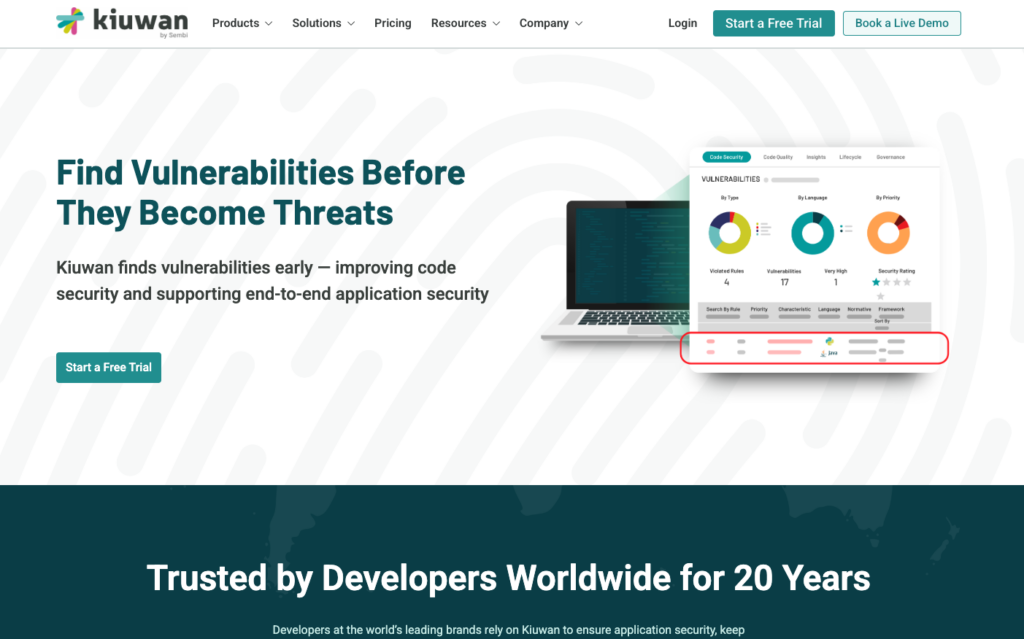This screenshot has height=639, width=1024.
Task: Select Insights tab in dashboard image
Action: click(816, 157)
